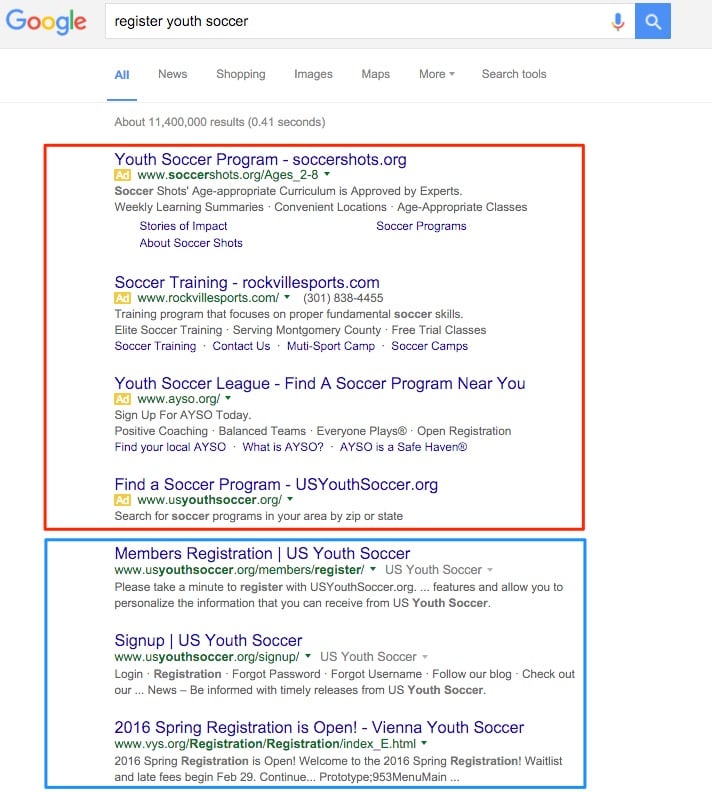Click Find your local AYSO sitelink
This screenshot has height=792, width=712.
tap(170, 447)
